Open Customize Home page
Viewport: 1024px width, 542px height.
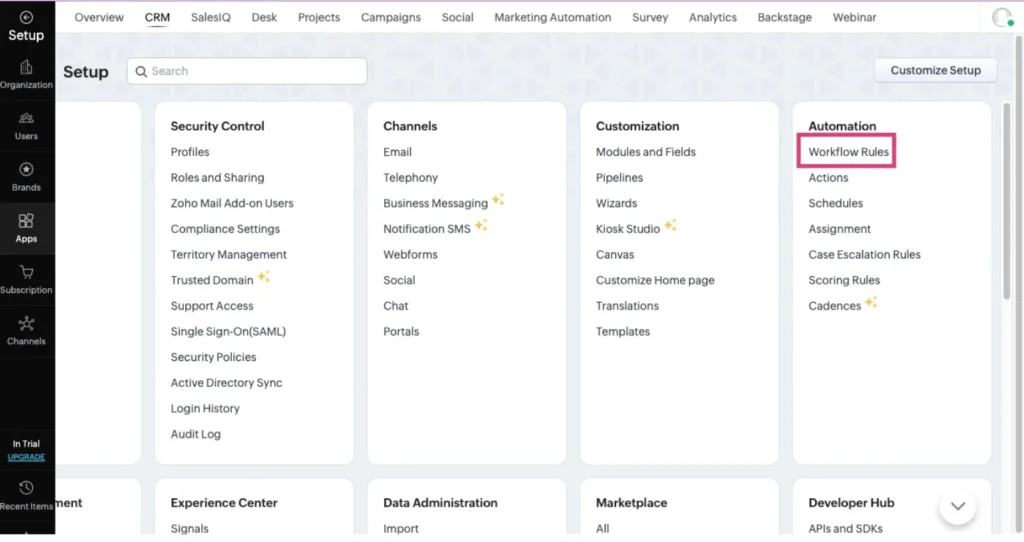tap(655, 280)
